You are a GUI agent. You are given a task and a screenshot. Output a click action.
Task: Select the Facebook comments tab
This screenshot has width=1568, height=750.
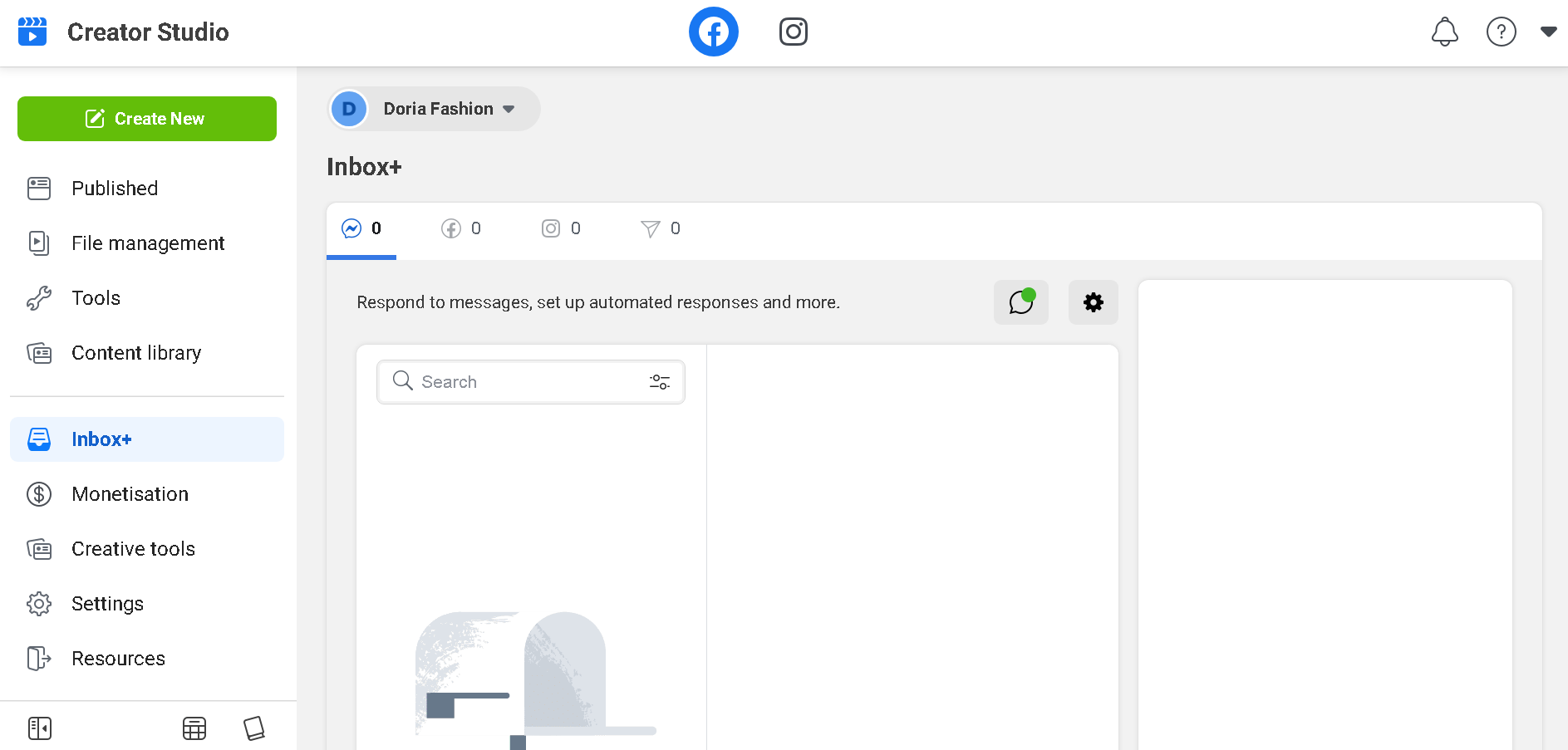[461, 228]
